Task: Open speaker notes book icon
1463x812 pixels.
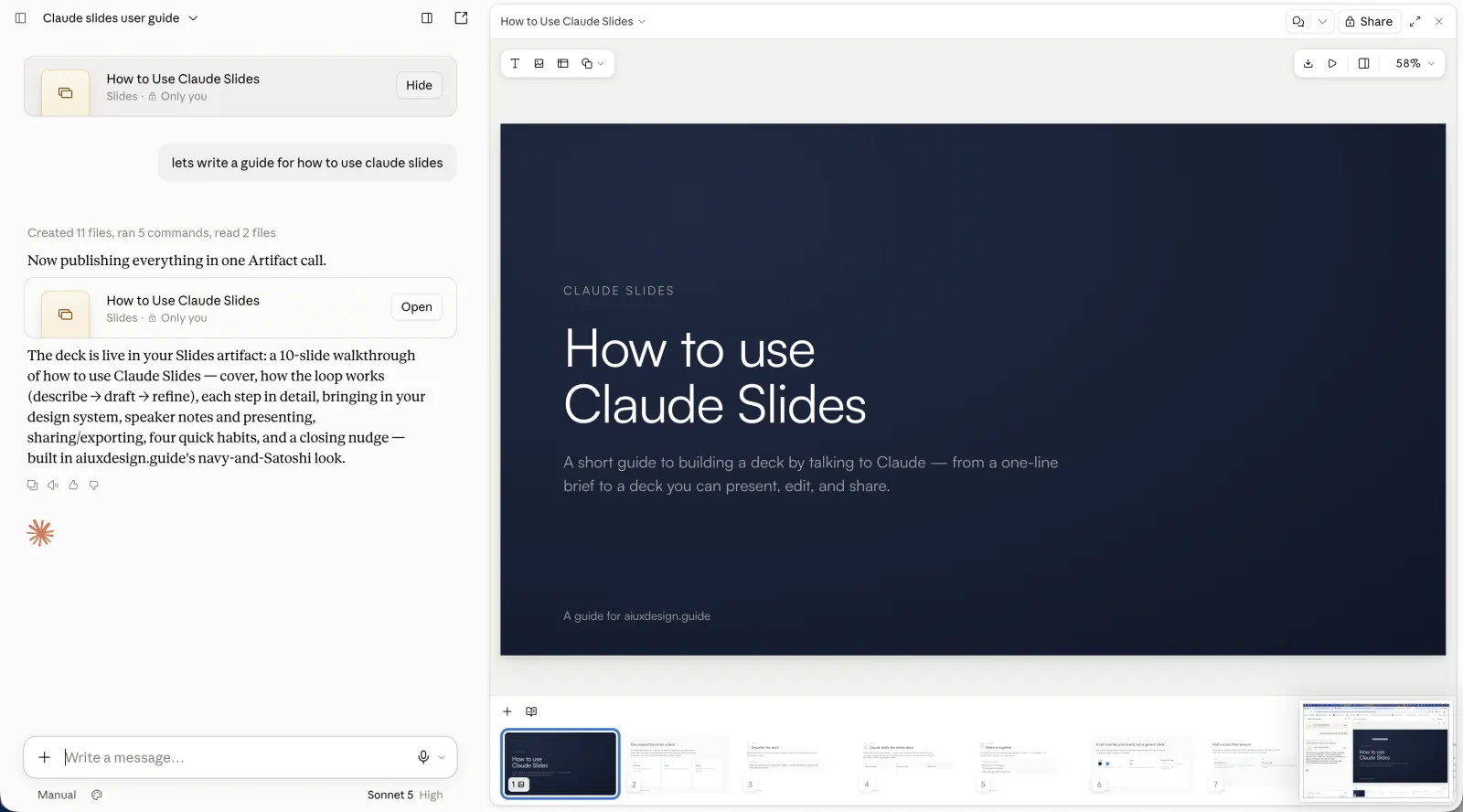Action: (x=531, y=711)
